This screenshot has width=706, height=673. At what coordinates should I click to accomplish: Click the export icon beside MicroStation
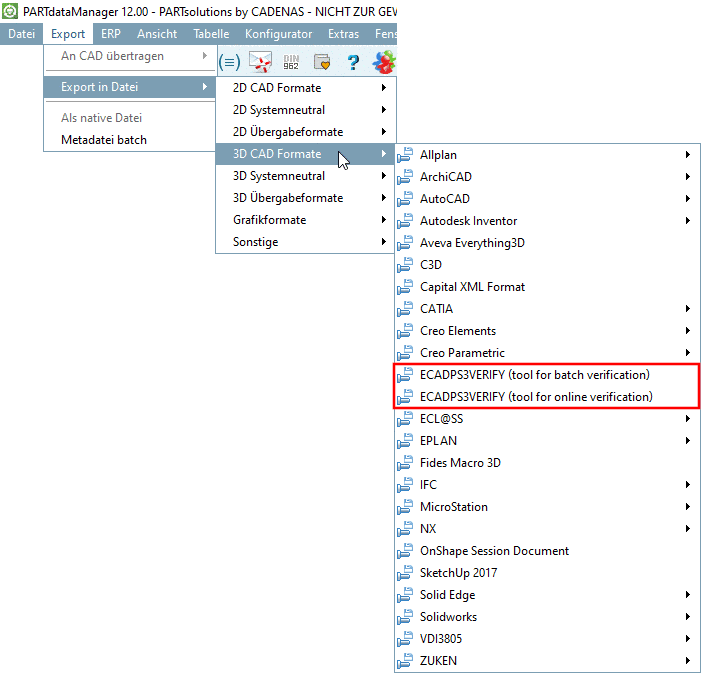[x=405, y=507]
